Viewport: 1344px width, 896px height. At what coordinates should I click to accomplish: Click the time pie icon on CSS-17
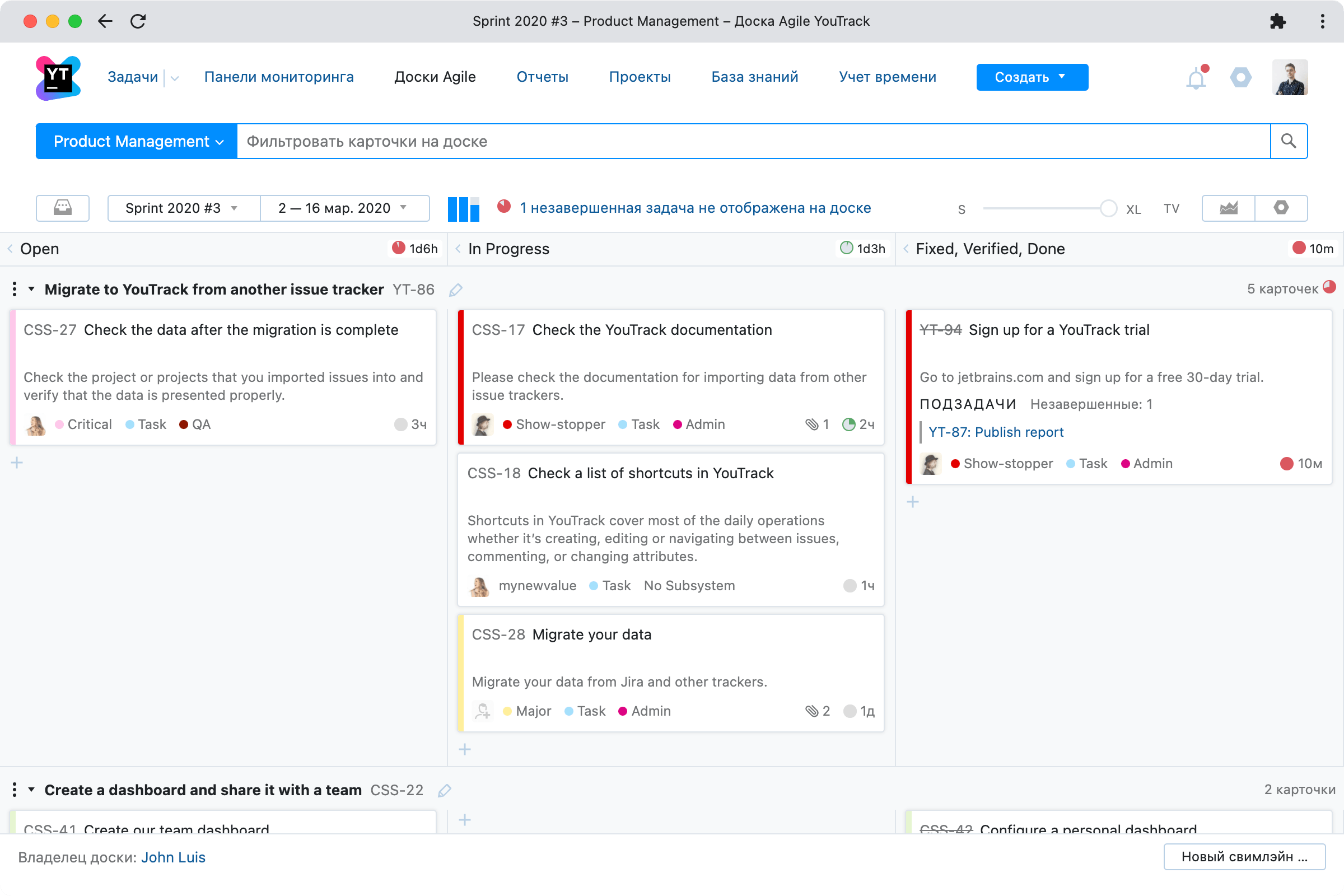tap(848, 424)
